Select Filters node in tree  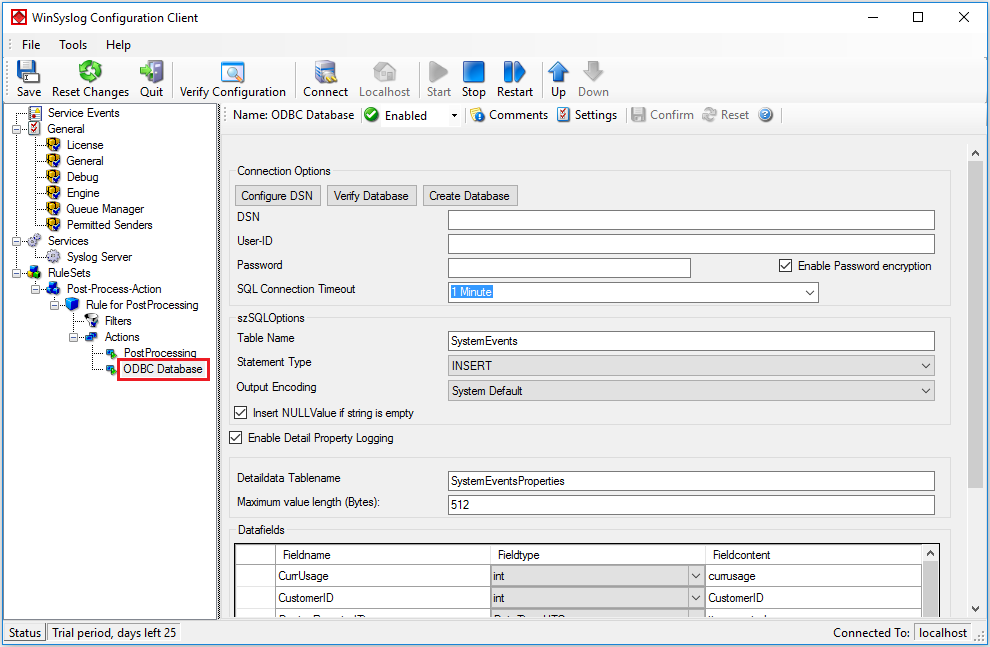(x=118, y=321)
